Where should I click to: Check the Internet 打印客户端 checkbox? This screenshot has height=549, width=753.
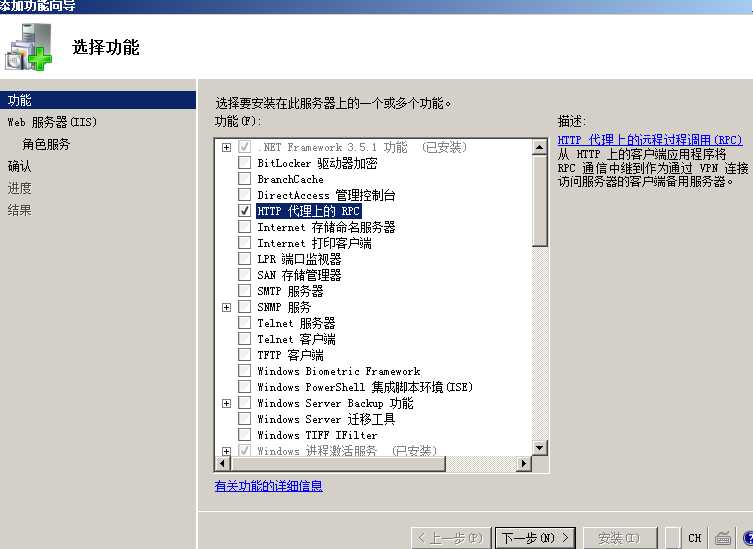pyautogui.click(x=244, y=243)
